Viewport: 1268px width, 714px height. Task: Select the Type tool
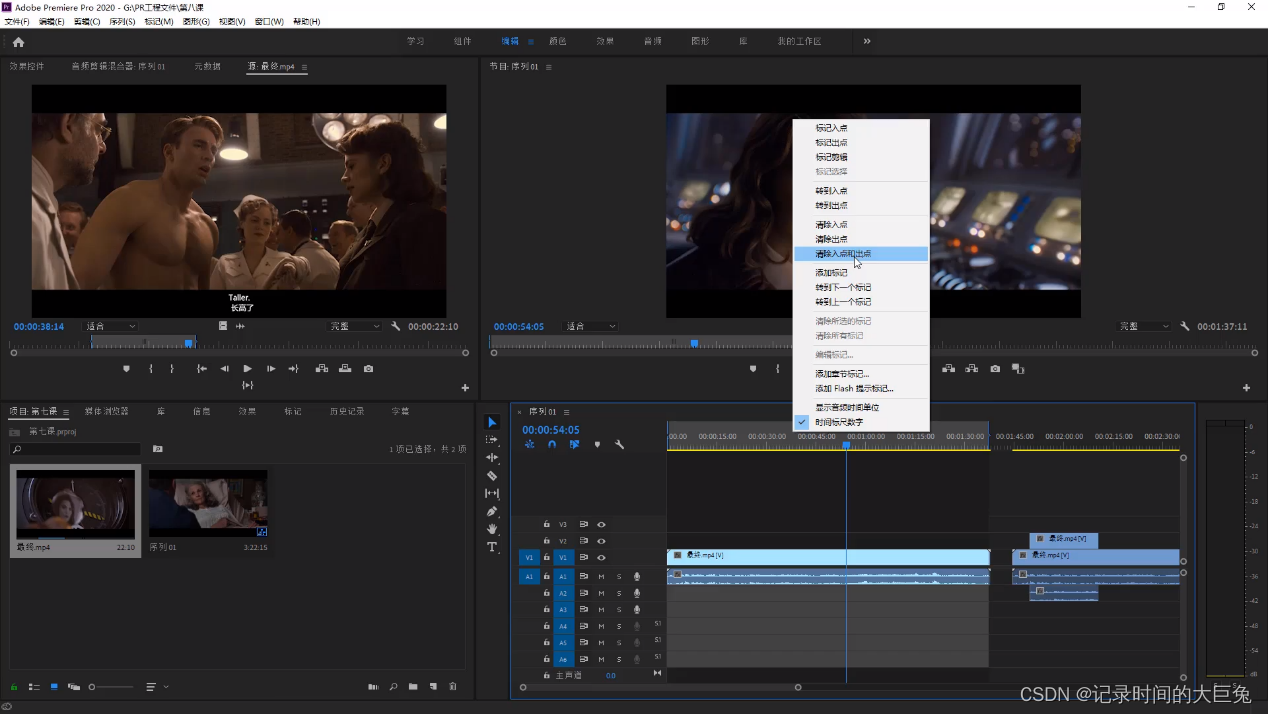[492, 547]
